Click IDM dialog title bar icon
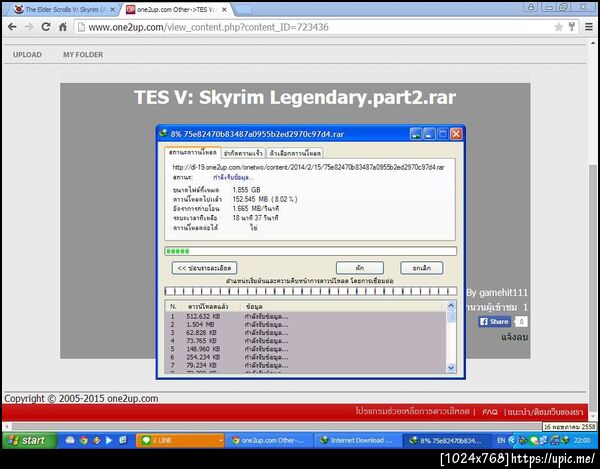Screen dimensions: 600x469 pos(163,134)
